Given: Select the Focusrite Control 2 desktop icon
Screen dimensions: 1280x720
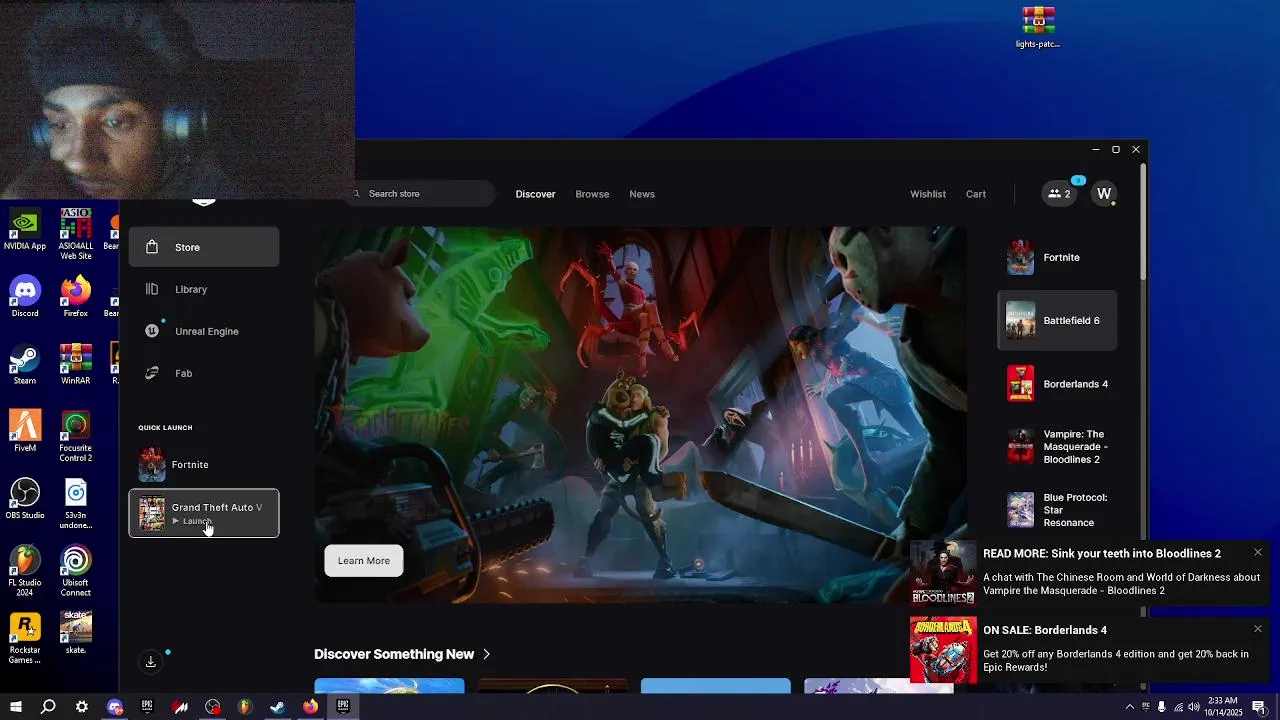Looking at the screenshot, I should coord(76,437).
